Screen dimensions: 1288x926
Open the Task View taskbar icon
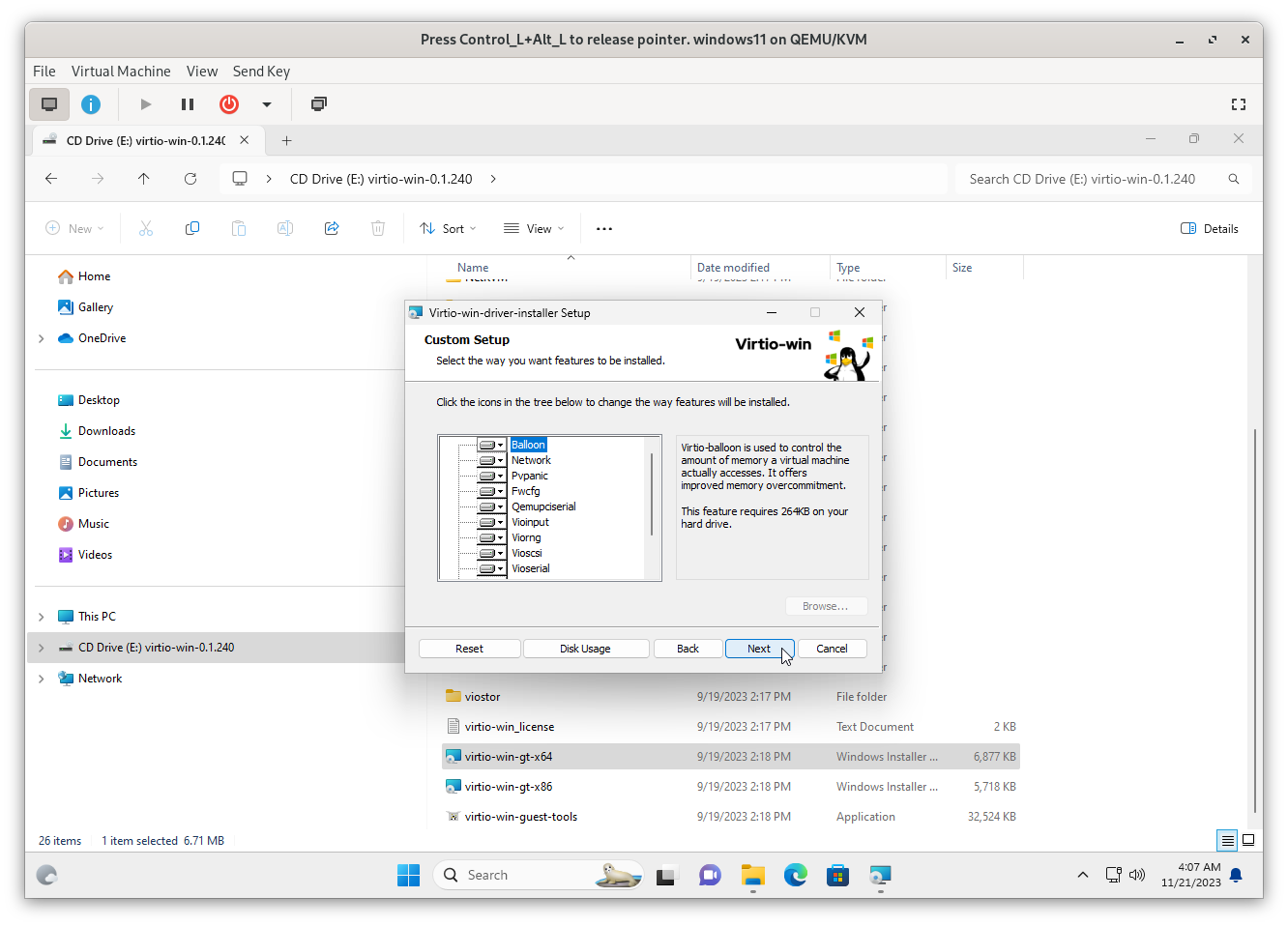[667, 876]
